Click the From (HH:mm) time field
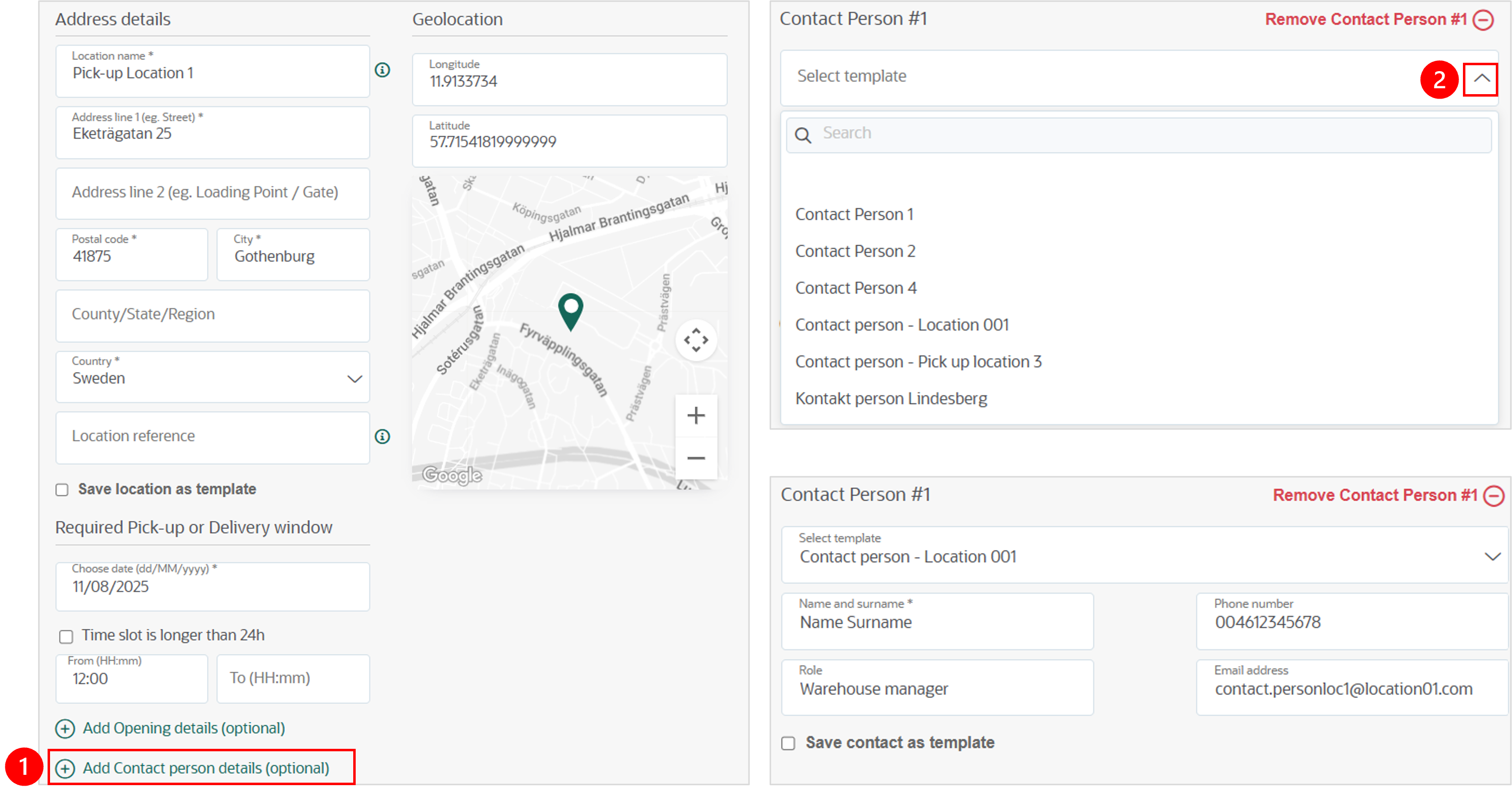 click(x=131, y=679)
